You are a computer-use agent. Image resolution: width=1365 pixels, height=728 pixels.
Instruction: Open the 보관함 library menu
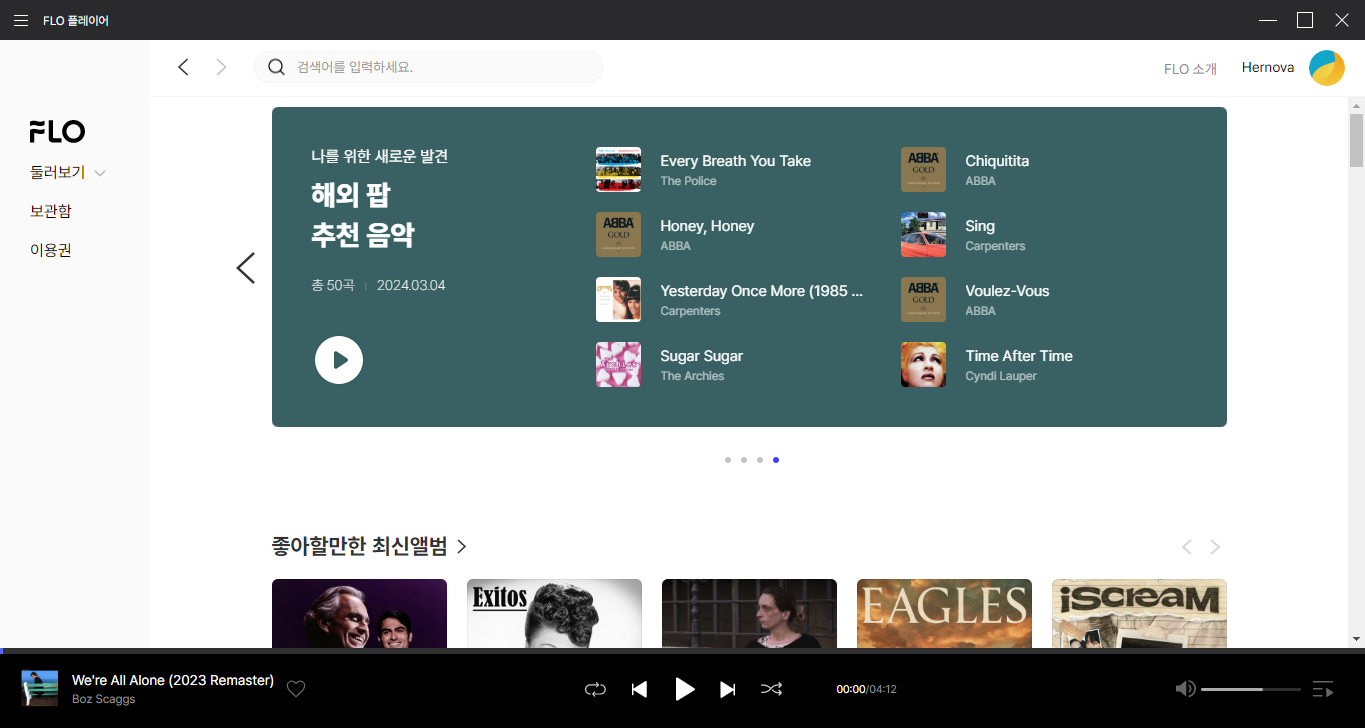tap(51, 211)
